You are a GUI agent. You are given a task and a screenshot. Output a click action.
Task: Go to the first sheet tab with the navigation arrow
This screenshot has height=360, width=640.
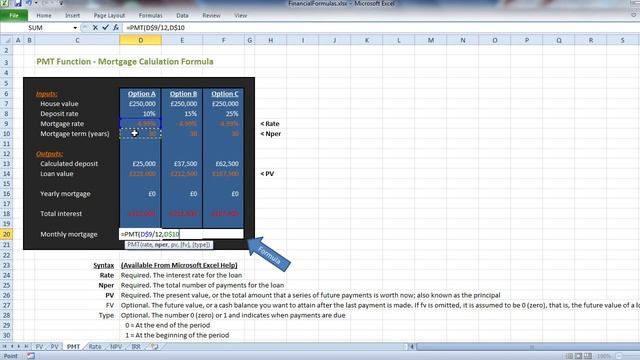tap(4, 347)
